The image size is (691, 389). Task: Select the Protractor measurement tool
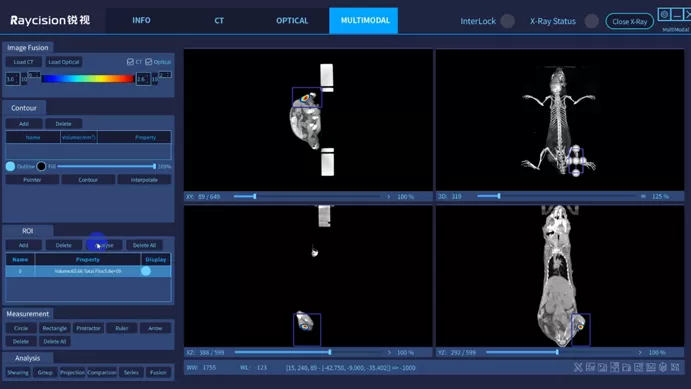88,328
